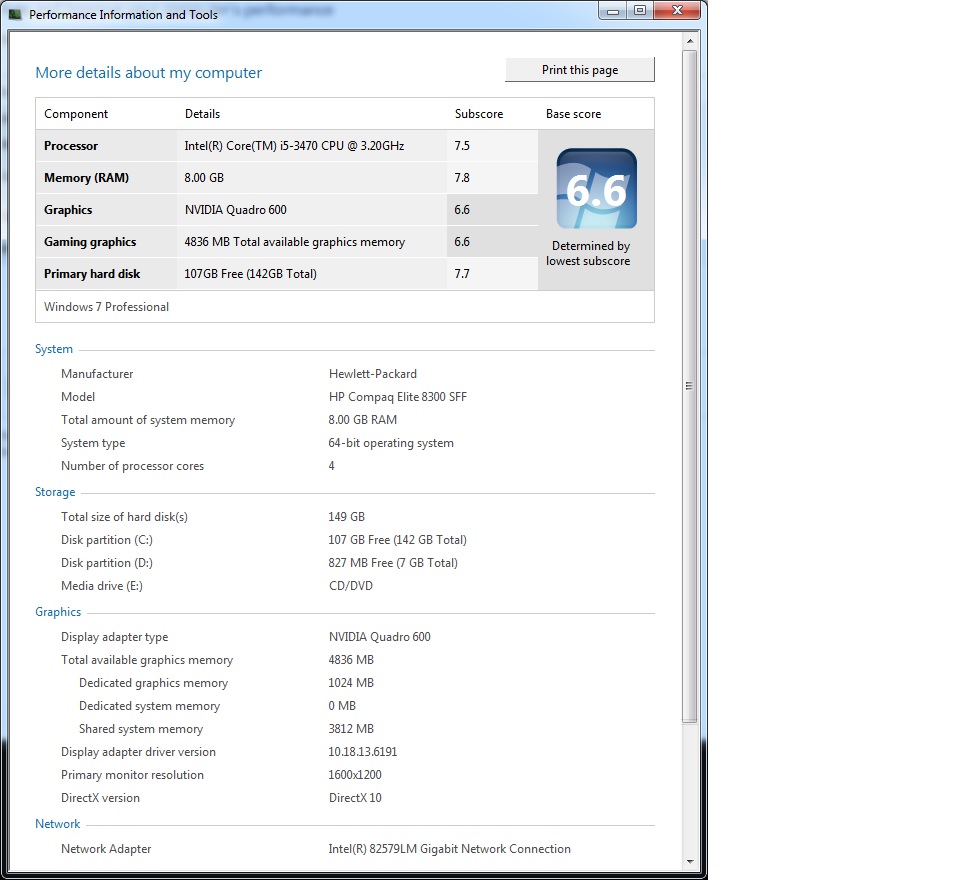Click the window title bar app icon

pyautogui.click(x=15, y=14)
